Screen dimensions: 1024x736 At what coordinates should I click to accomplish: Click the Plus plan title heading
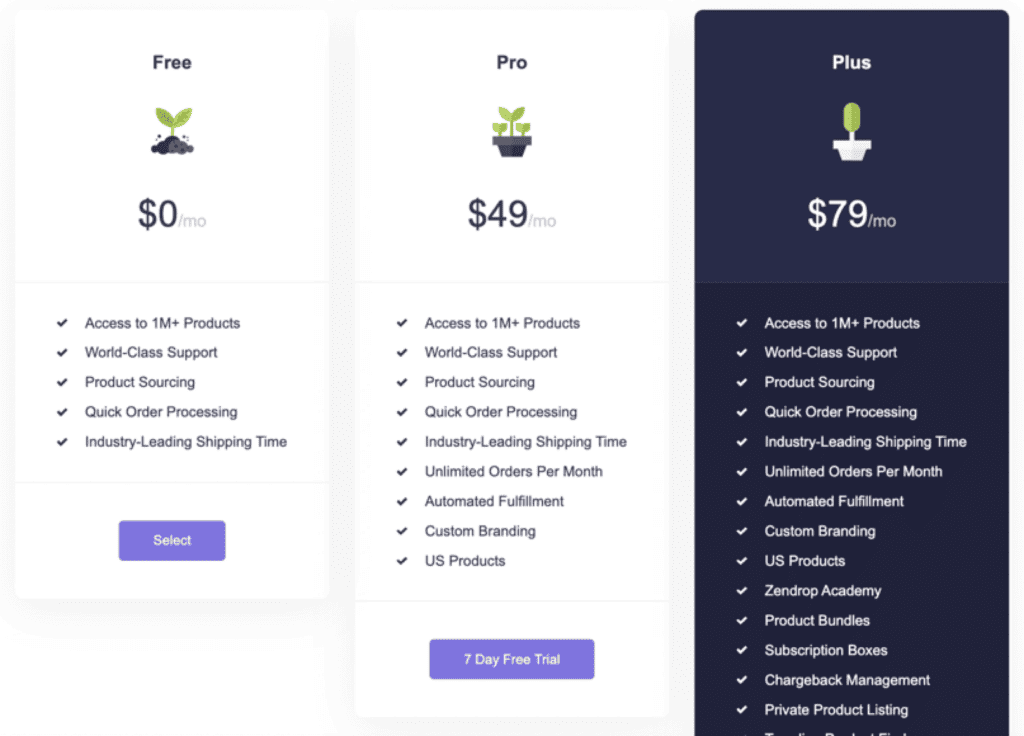(x=852, y=62)
